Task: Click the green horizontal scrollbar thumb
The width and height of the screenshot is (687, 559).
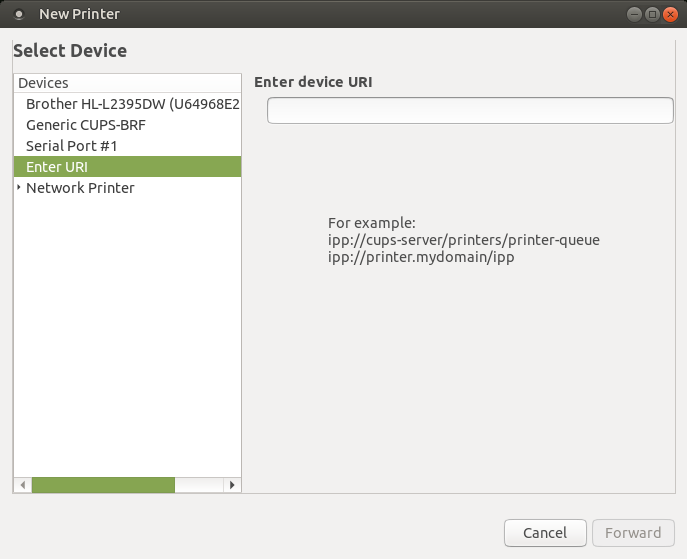Action: [103, 485]
